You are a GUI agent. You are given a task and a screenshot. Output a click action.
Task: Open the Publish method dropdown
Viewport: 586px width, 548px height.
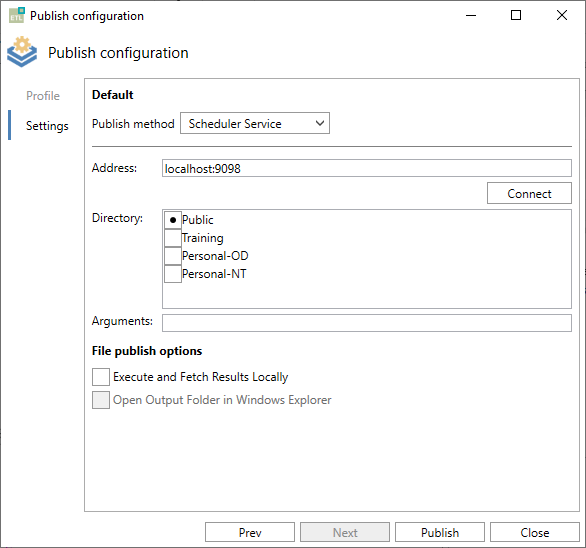click(x=255, y=123)
